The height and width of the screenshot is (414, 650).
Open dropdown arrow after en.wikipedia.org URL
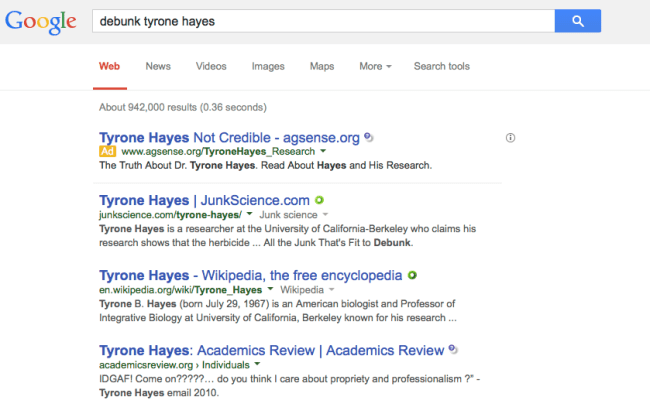(x=270, y=289)
